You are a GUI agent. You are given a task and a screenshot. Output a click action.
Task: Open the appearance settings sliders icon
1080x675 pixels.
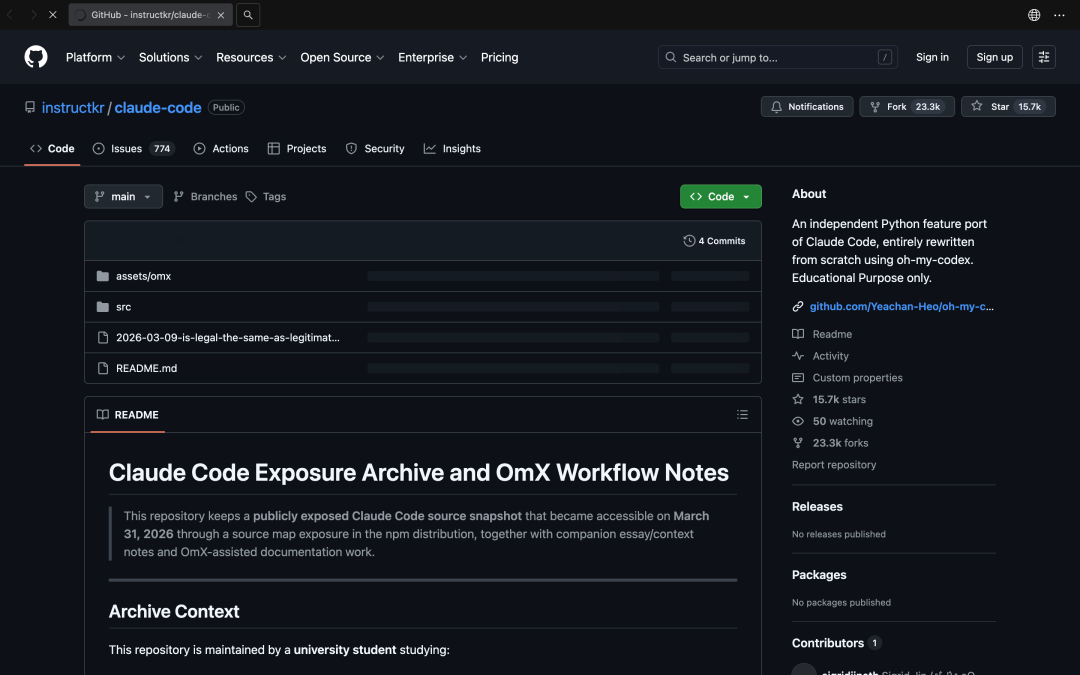click(1043, 57)
